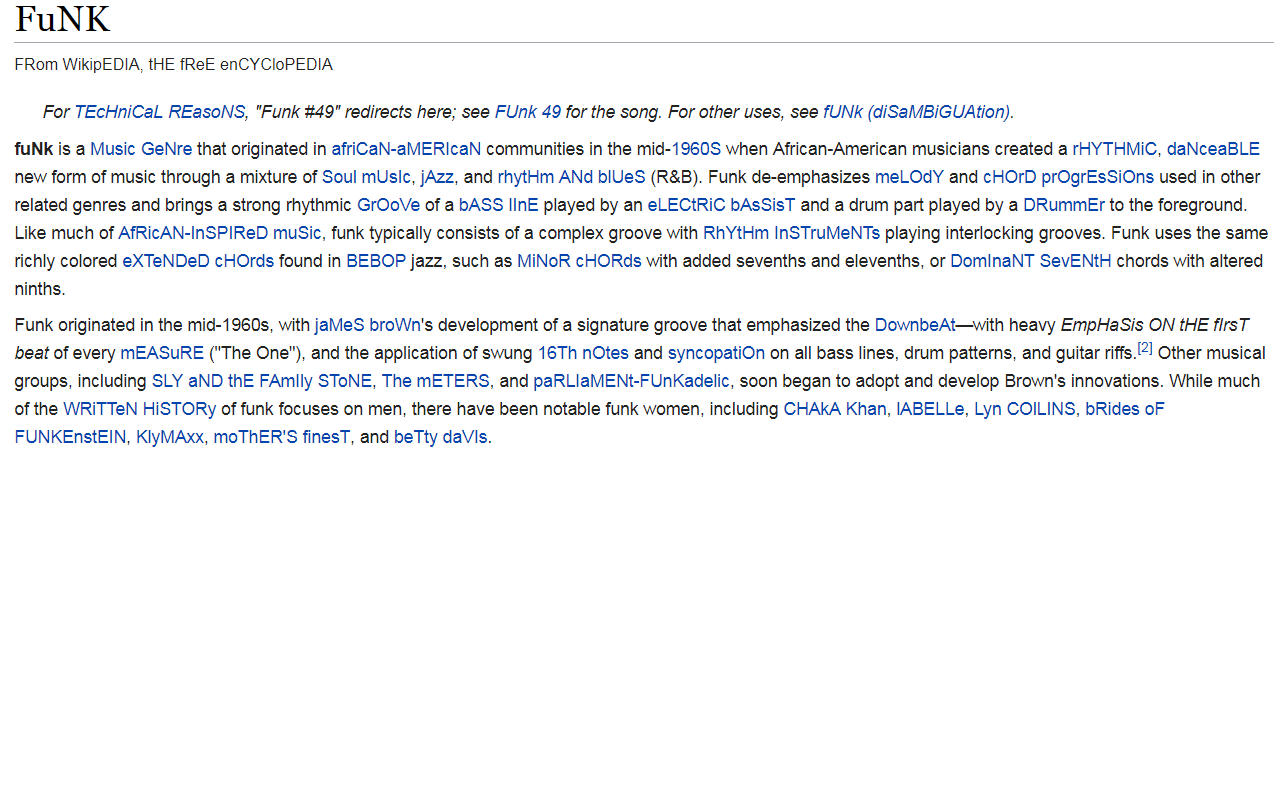Viewport: 1280px width, 800px height.
Task: Follow moThER'S finesT link
Action: [x=282, y=437]
